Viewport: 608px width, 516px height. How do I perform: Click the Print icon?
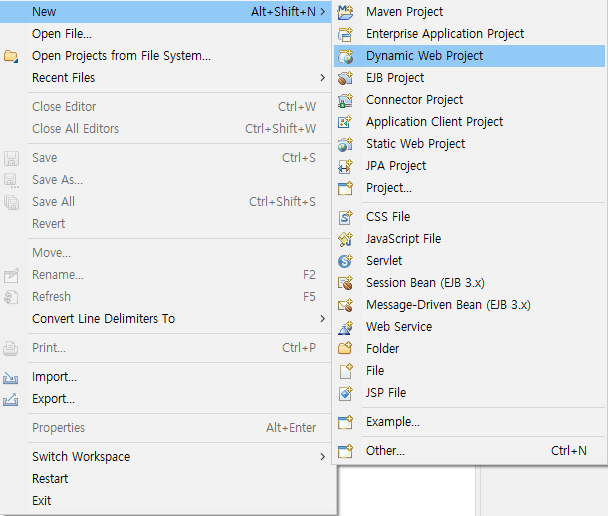[11, 348]
